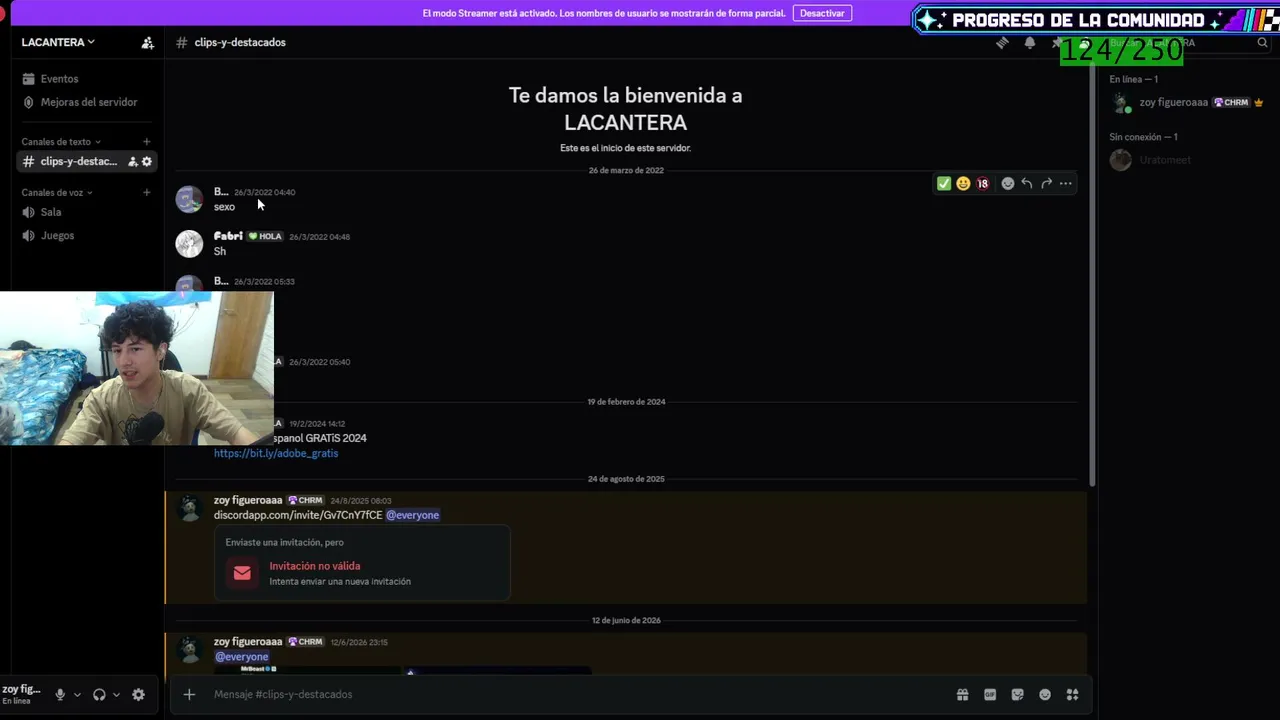Image resolution: width=1280 pixels, height=720 pixels.
Task: Toggle microphone mute
Action: pyautogui.click(x=60, y=695)
